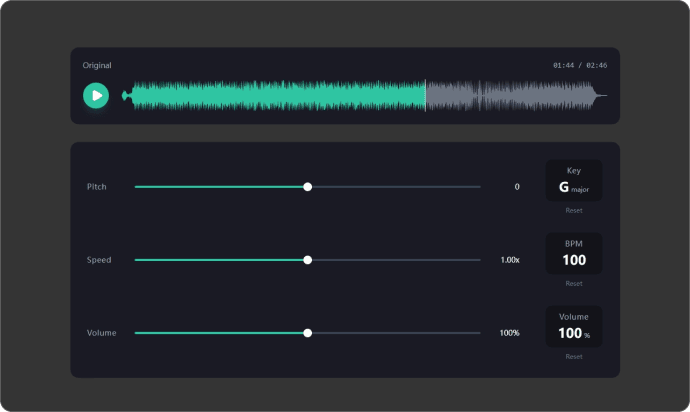This screenshot has height=412, width=690.
Task: Click the Original track label
Action: (97, 65)
